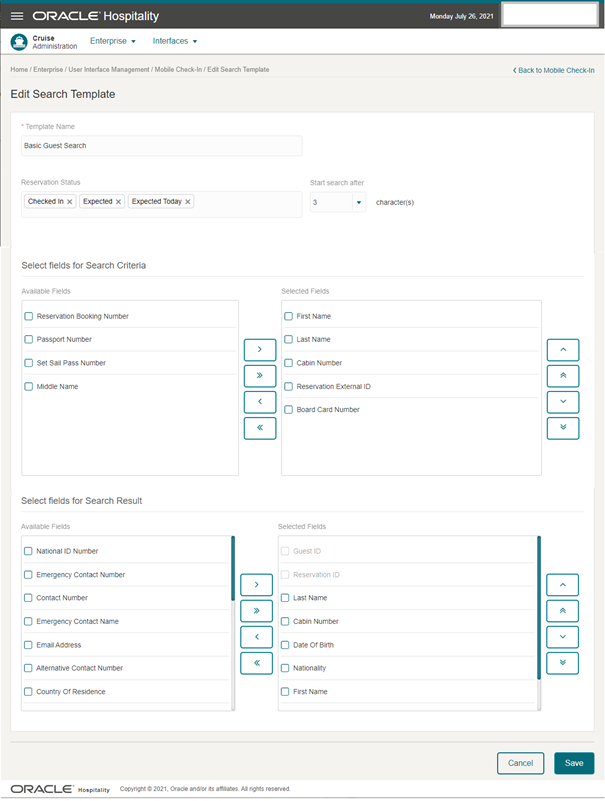The height and width of the screenshot is (801, 605).
Task: Click Back to Mobile Check-In link
Action: pos(553,70)
